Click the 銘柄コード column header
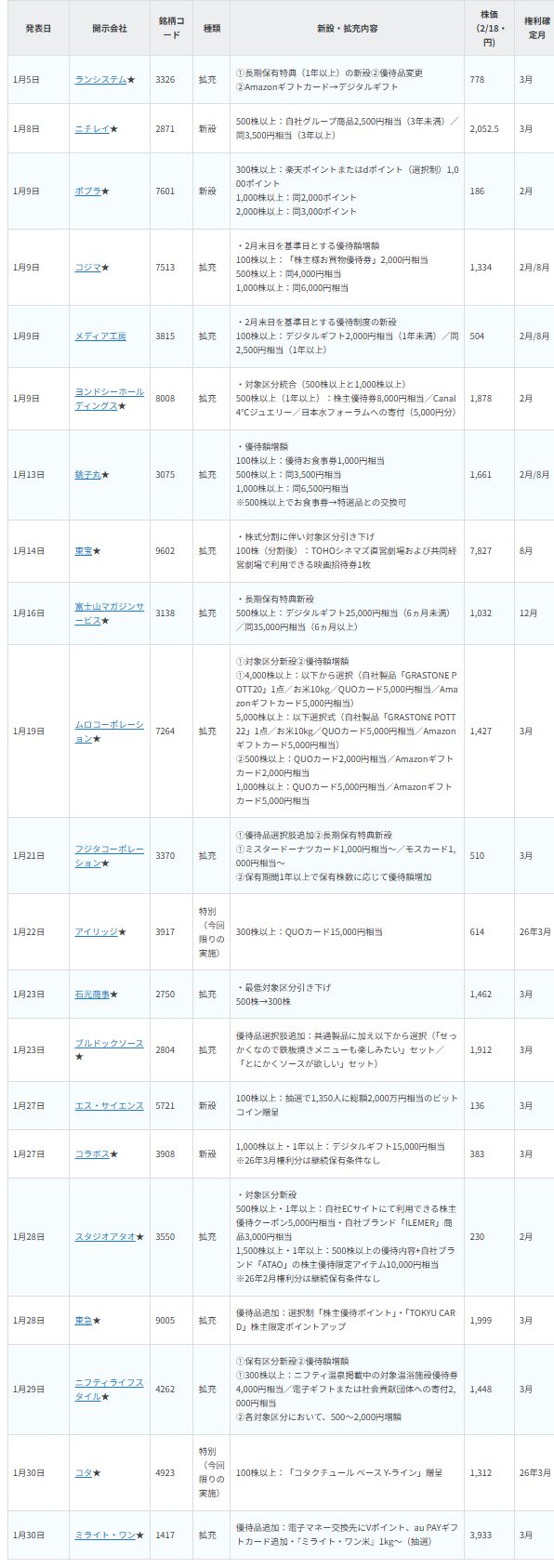Viewport: 554px width, 1568px height. [171, 29]
